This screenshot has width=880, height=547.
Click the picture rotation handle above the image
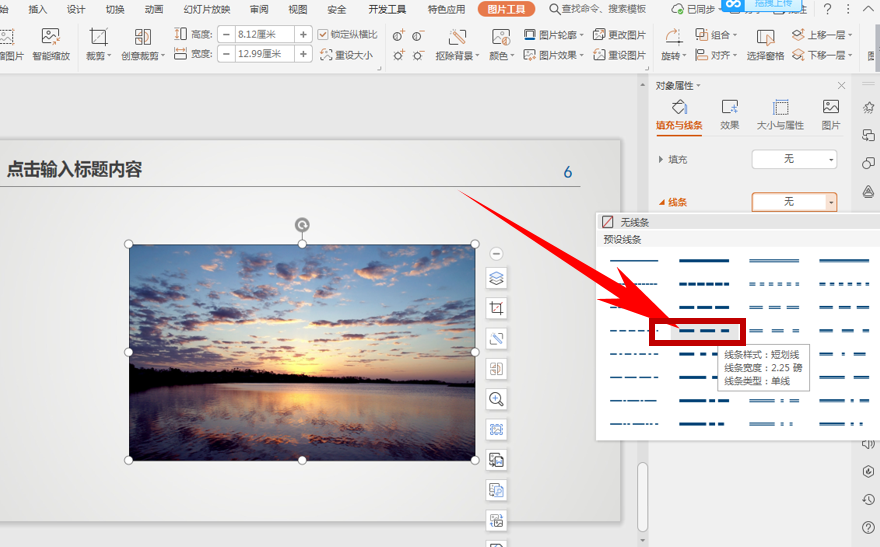coord(302,225)
